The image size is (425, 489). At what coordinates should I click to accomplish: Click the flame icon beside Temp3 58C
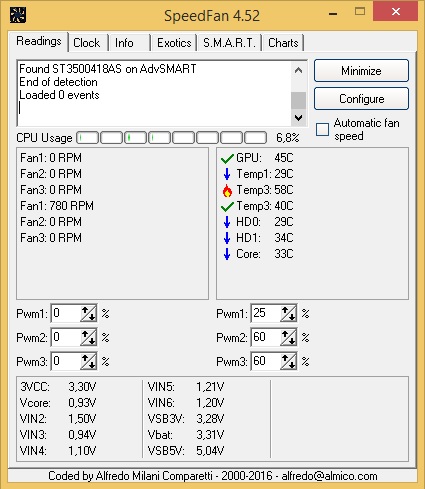(x=227, y=190)
